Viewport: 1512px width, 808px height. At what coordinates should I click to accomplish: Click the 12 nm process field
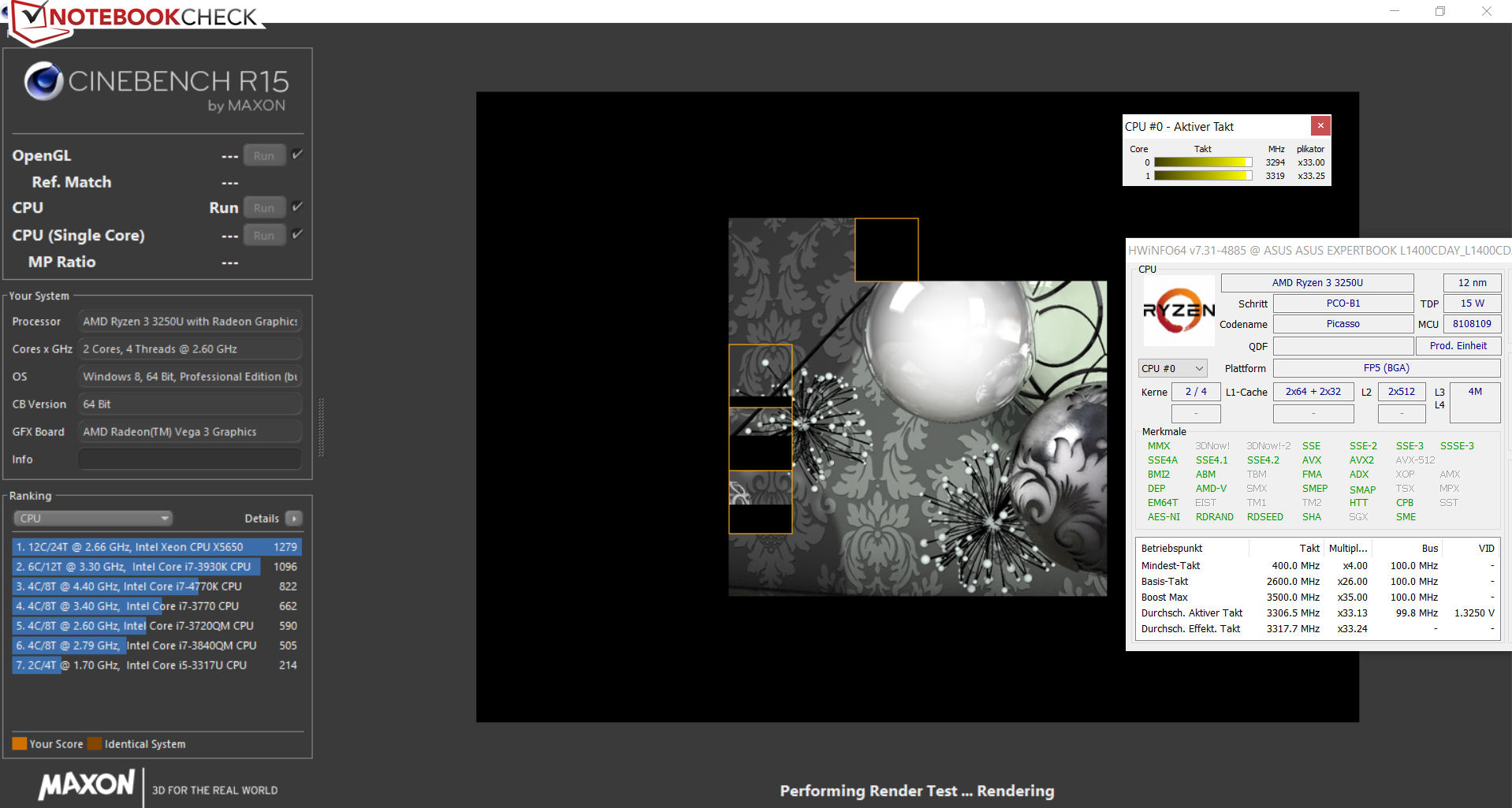1472,283
